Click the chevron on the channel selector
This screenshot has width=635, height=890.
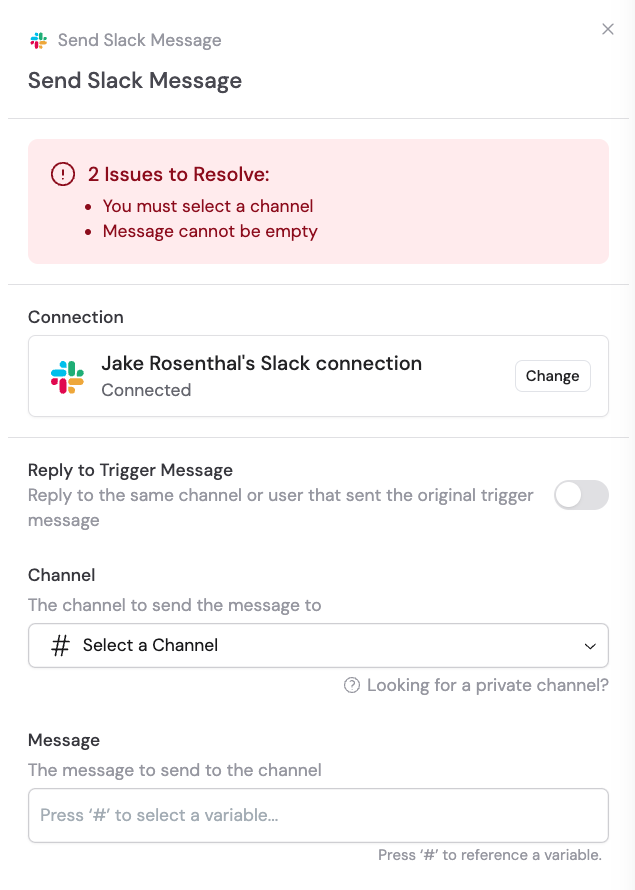point(590,645)
